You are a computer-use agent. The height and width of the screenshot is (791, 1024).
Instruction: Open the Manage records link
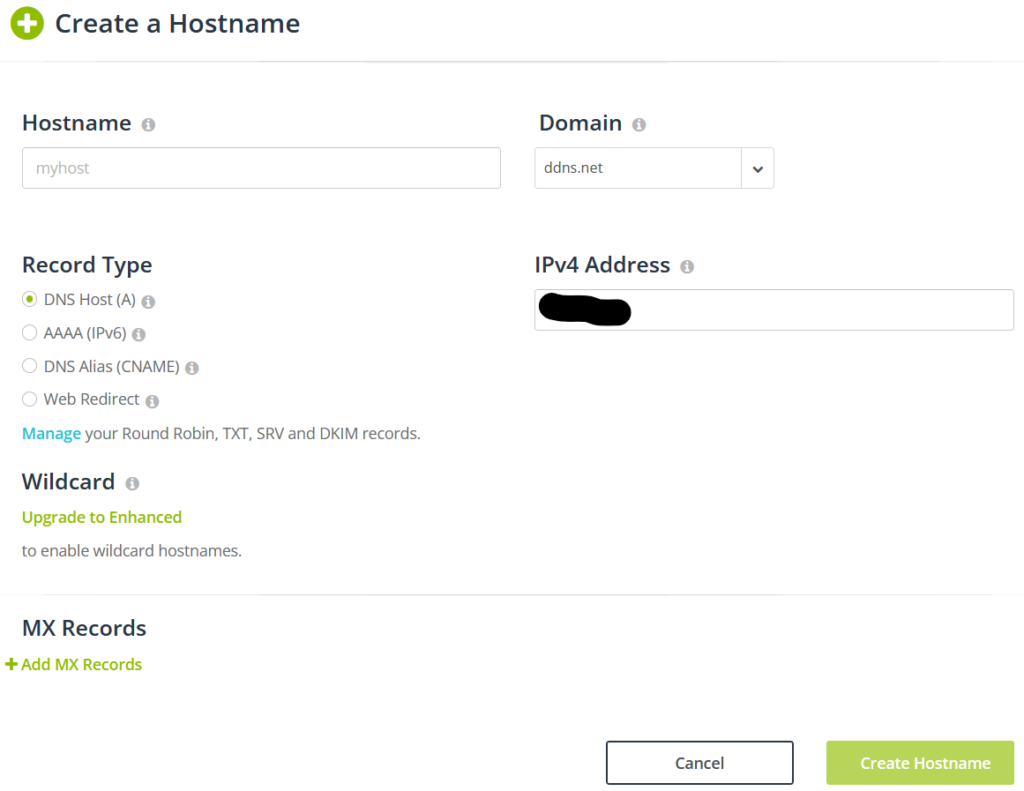pyautogui.click(x=52, y=434)
